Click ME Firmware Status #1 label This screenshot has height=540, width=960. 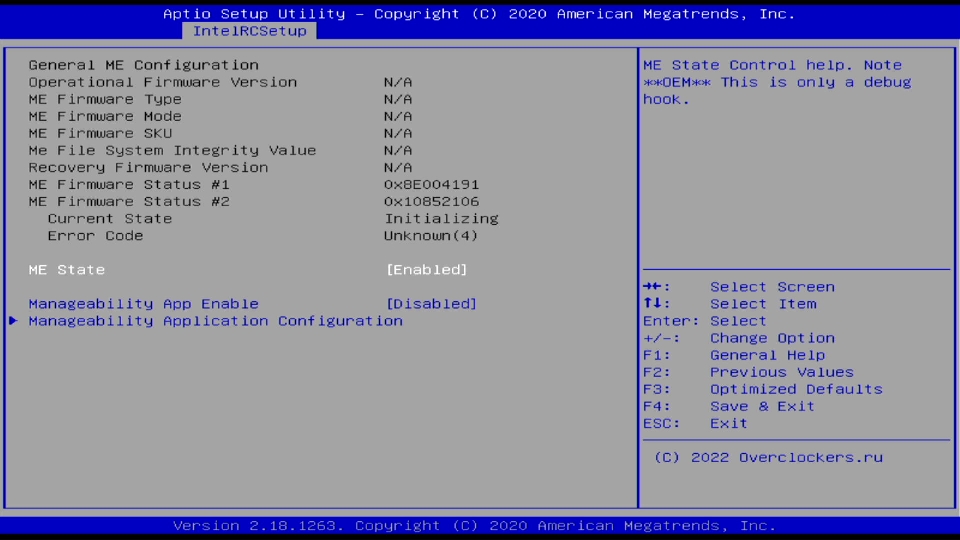[x=129, y=185]
